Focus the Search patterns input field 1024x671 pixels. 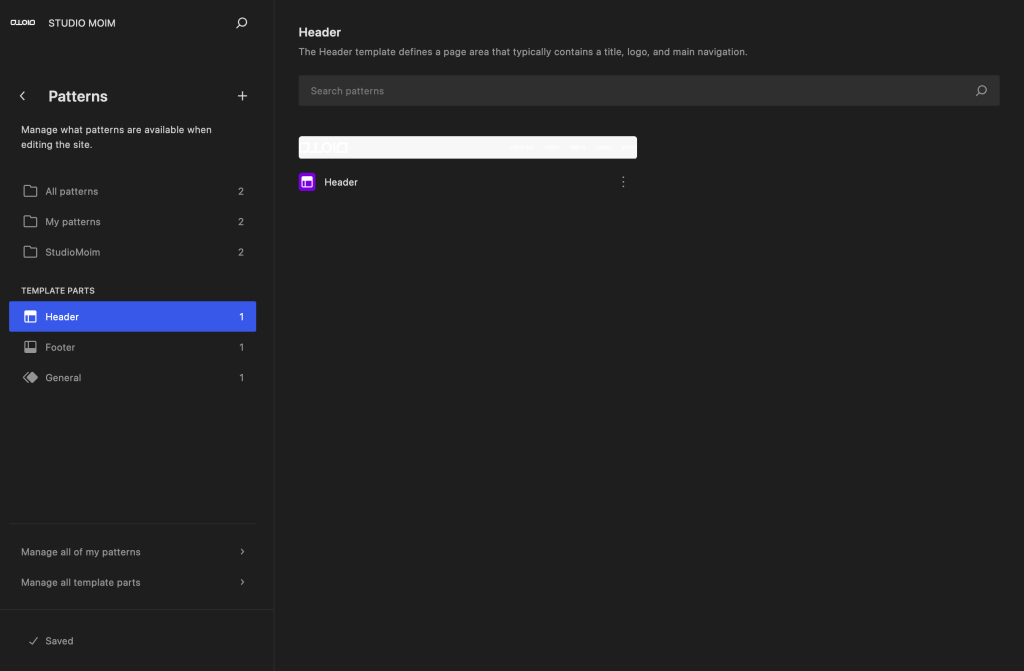click(630, 91)
